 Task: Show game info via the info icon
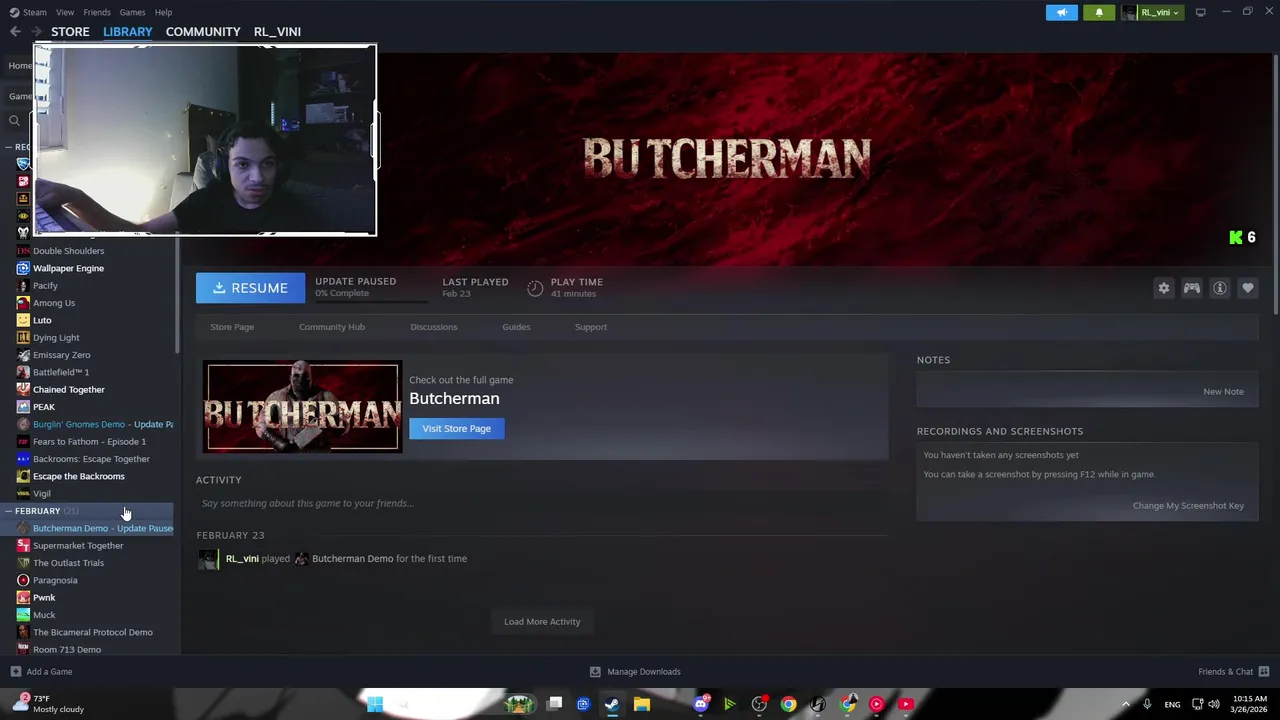click(x=1220, y=288)
